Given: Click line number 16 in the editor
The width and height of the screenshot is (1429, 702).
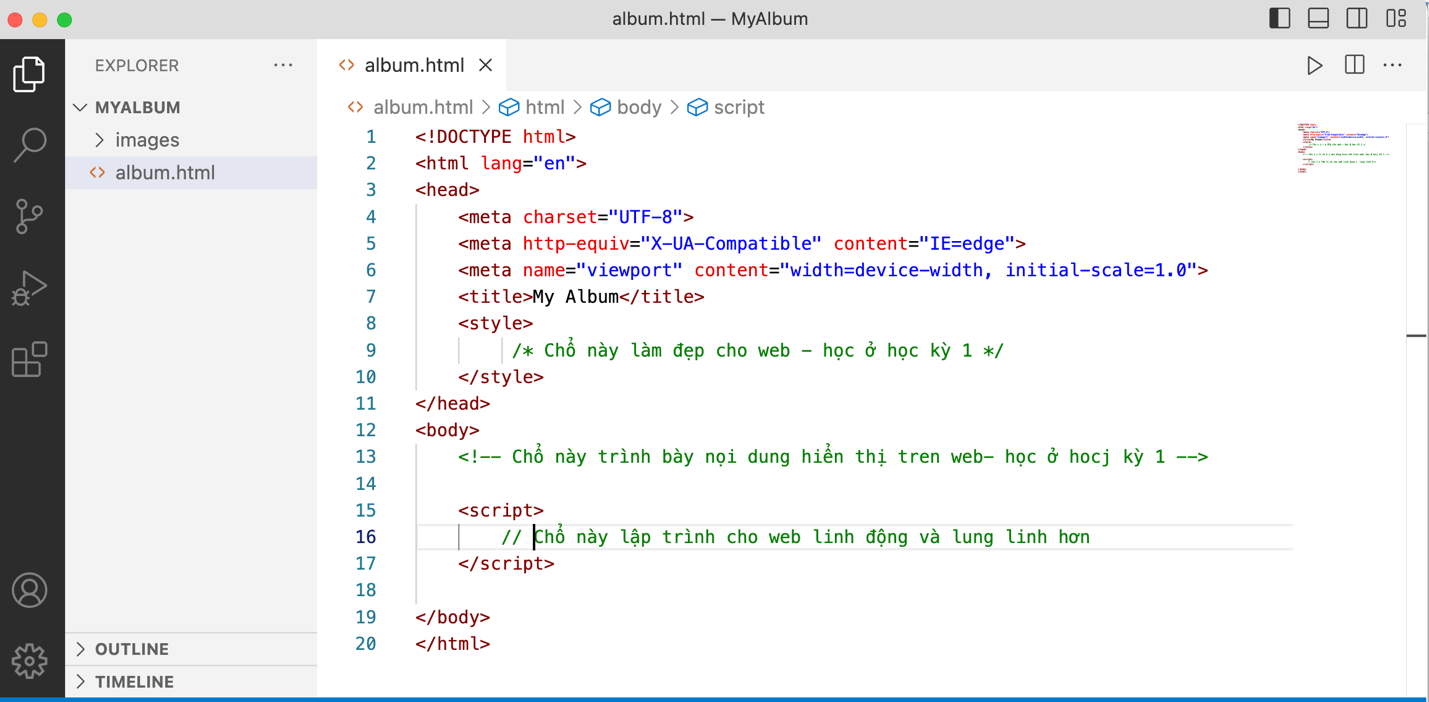Looking at the screenshot, I should coord(366,537).
